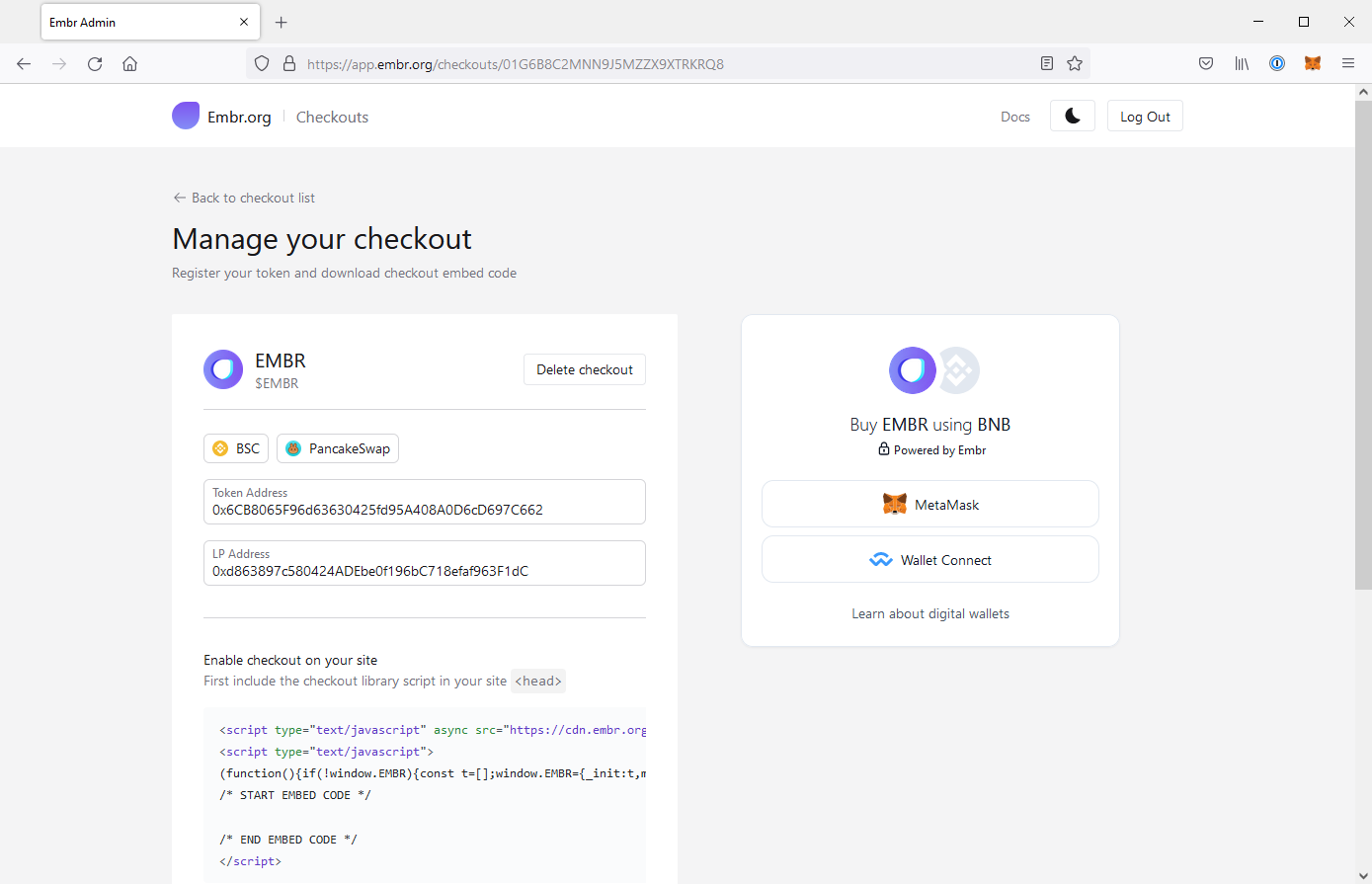Click the $EMBR ticker text

tap(277, 383)
